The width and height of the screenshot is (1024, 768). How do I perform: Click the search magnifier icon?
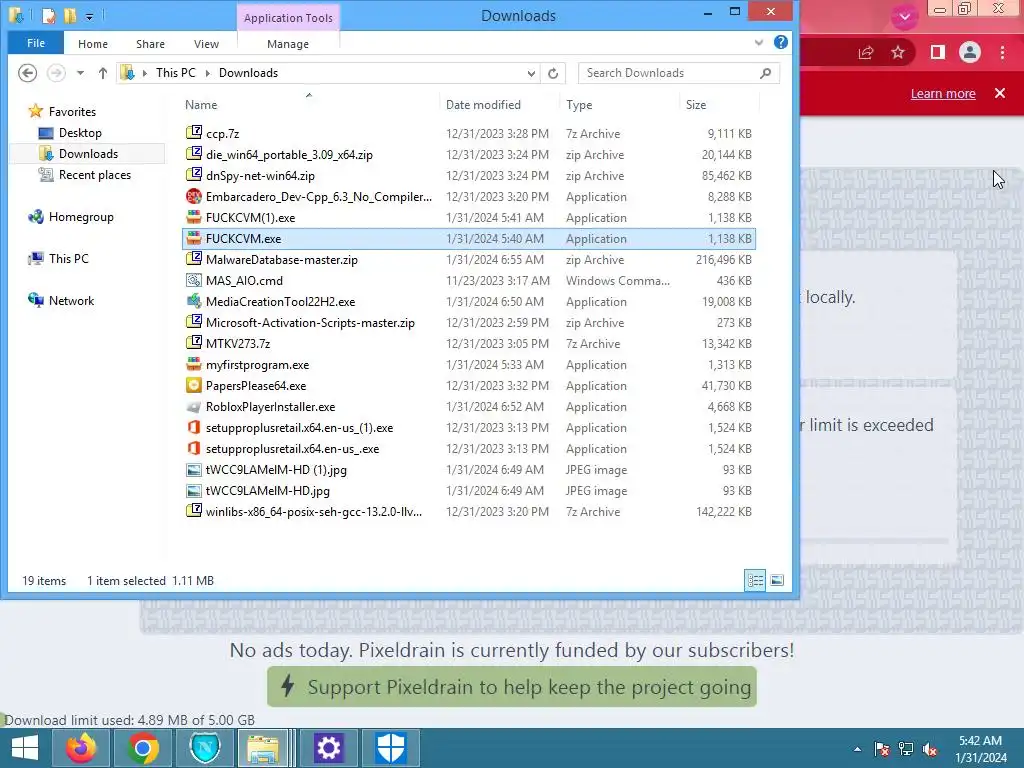(765, 73)
